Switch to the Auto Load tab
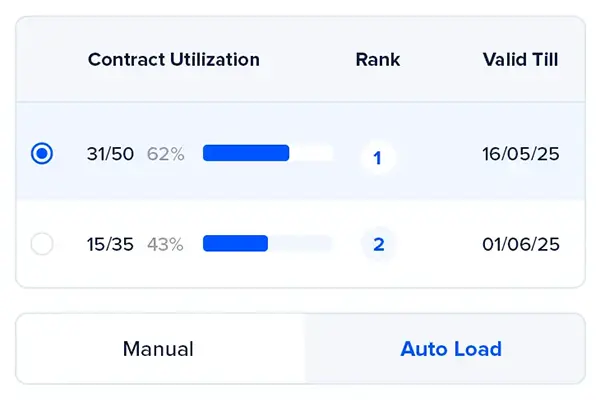The width and height of the screenshot is (600, 411). click(x=451, y=349)
